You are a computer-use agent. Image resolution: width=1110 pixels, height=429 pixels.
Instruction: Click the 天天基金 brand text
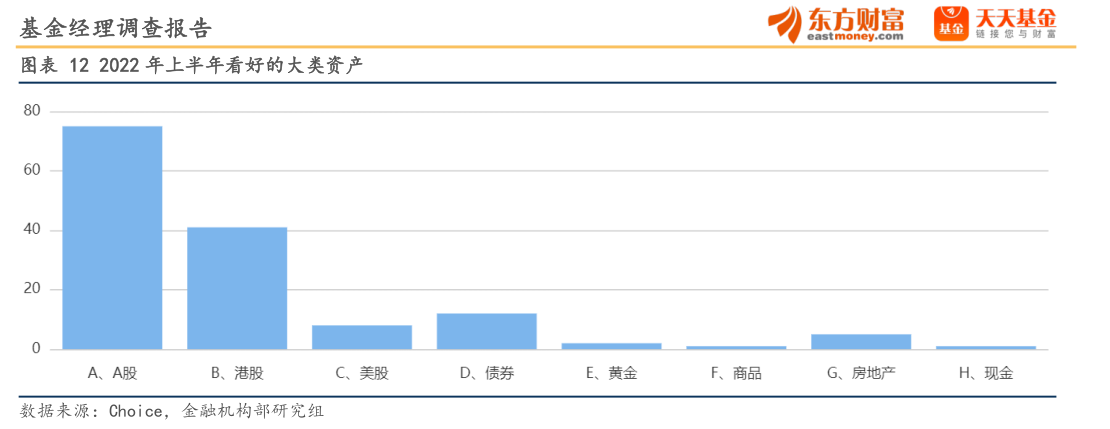[x=1015, y=19]
